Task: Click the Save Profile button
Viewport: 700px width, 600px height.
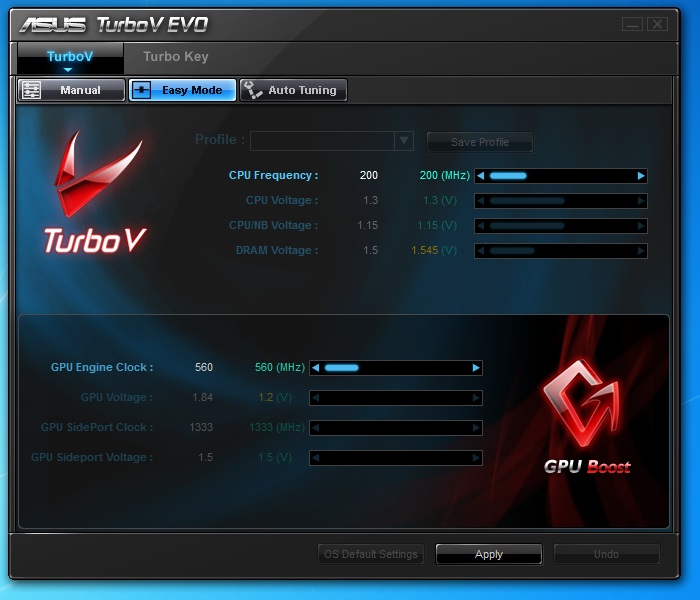Action: [x=480, y=142]
